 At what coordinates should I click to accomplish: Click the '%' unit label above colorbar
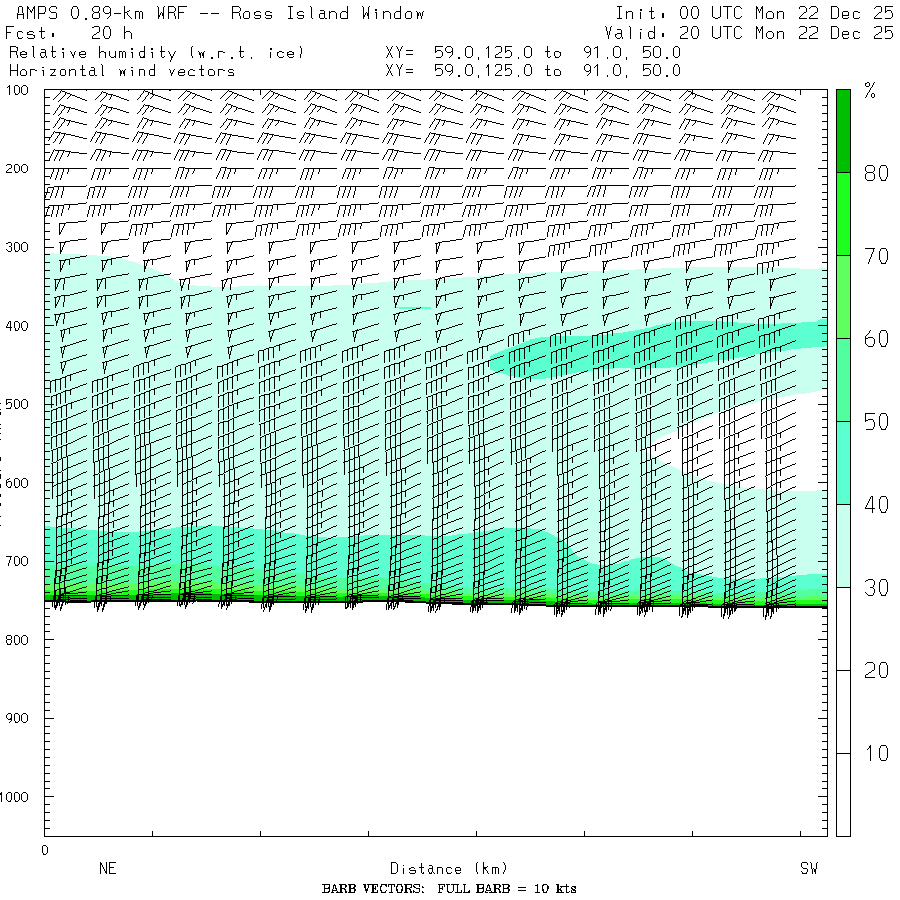(x=870, y=90)
